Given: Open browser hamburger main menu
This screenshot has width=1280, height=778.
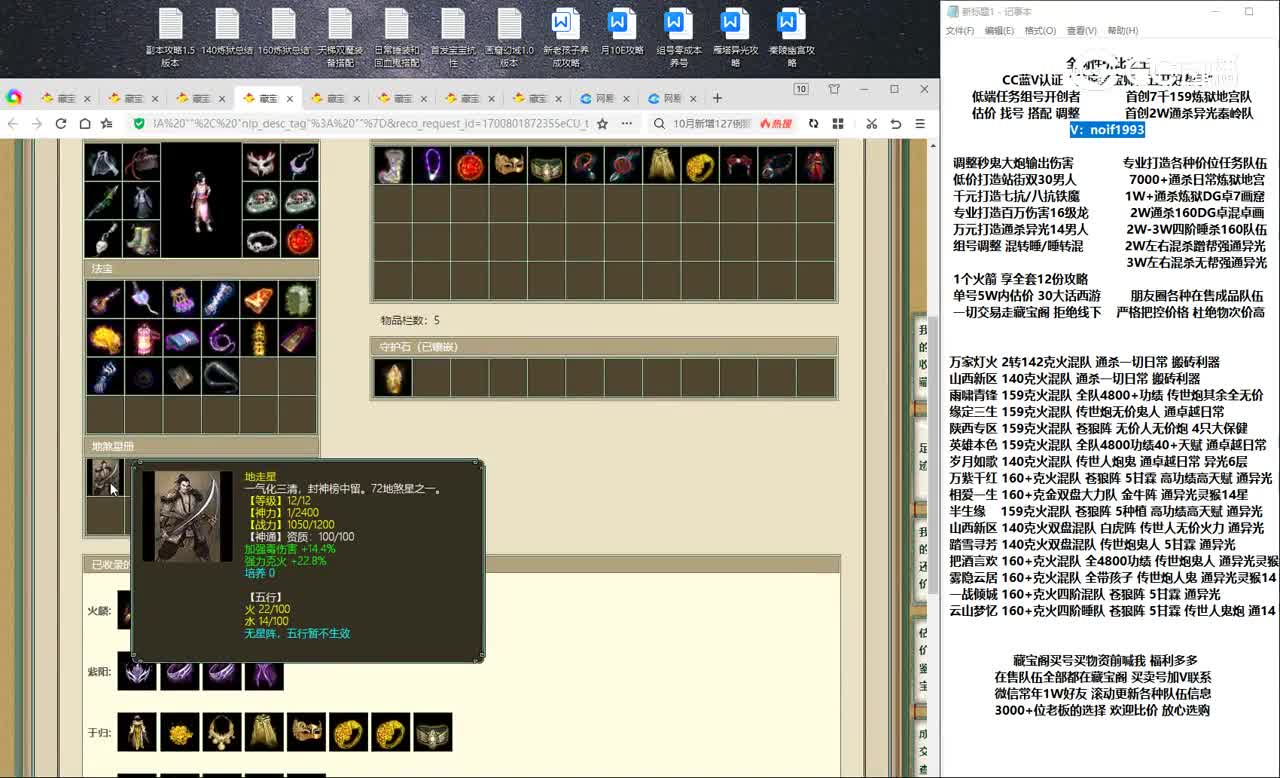Looking at the screenshot, I should pos(921,123).
